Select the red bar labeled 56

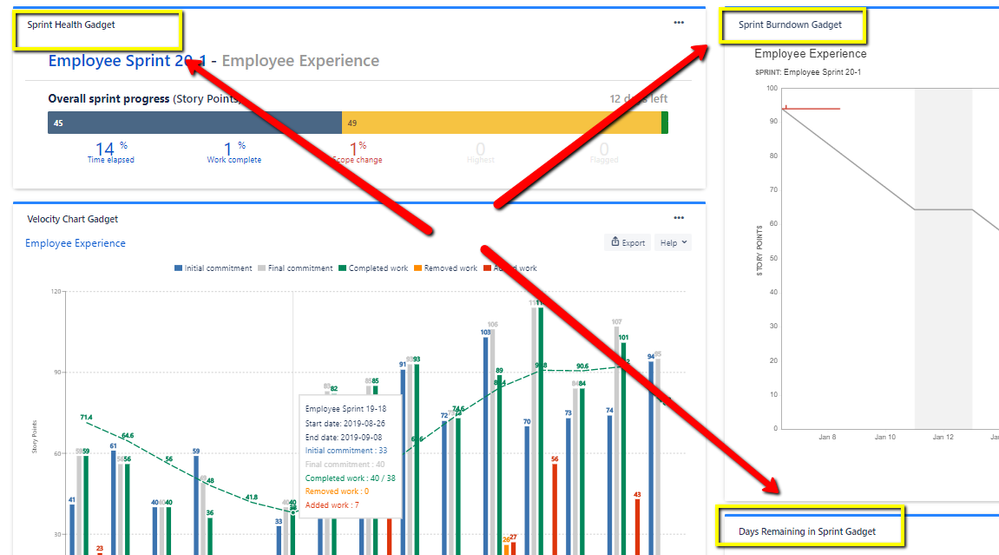[555, 509]
